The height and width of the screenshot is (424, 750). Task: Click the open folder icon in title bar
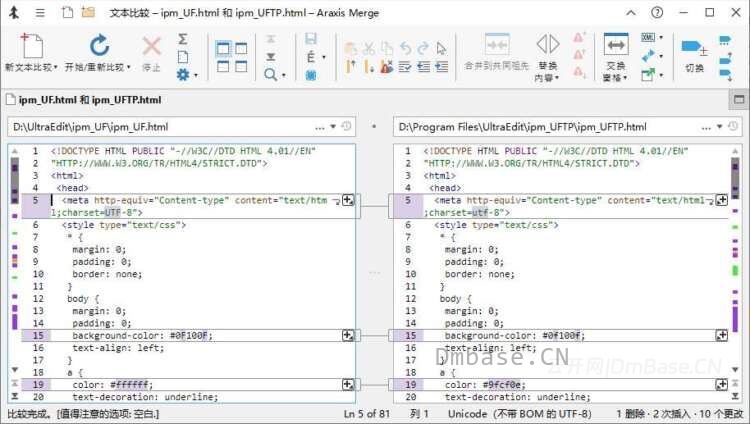88,12
